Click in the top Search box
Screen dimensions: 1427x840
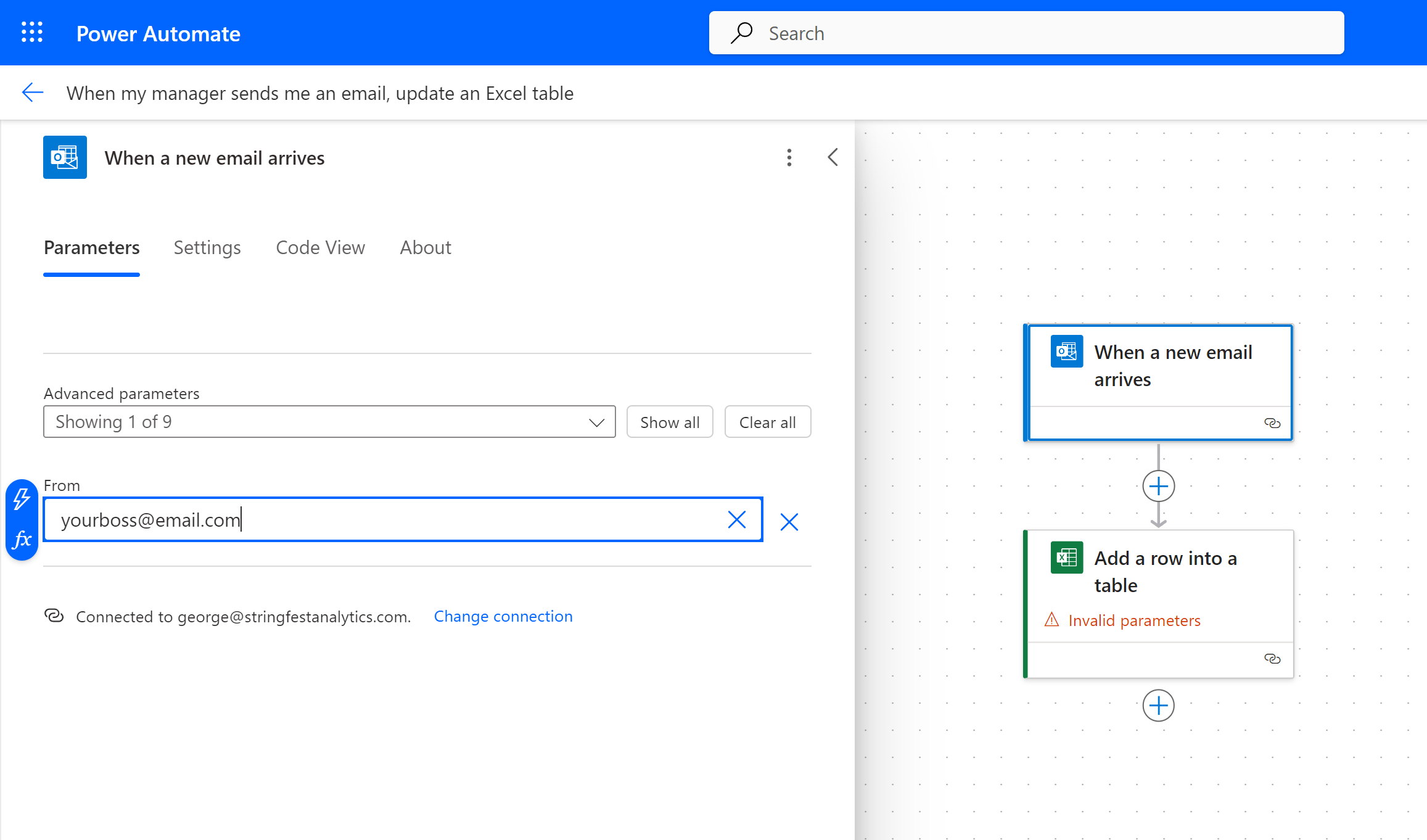pyautogui.click(x=1026, y=33)
